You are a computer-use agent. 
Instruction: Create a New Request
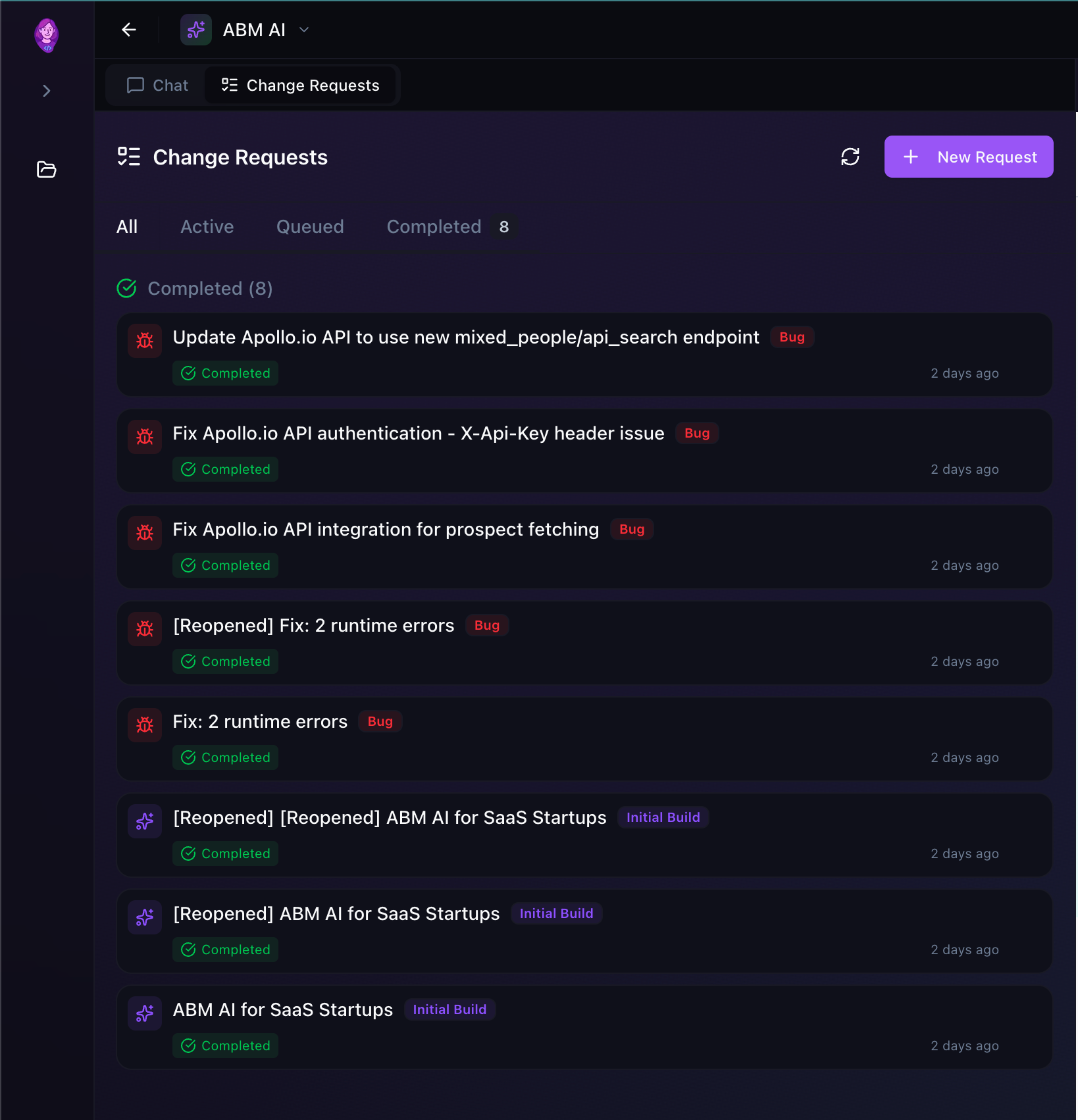969,157
